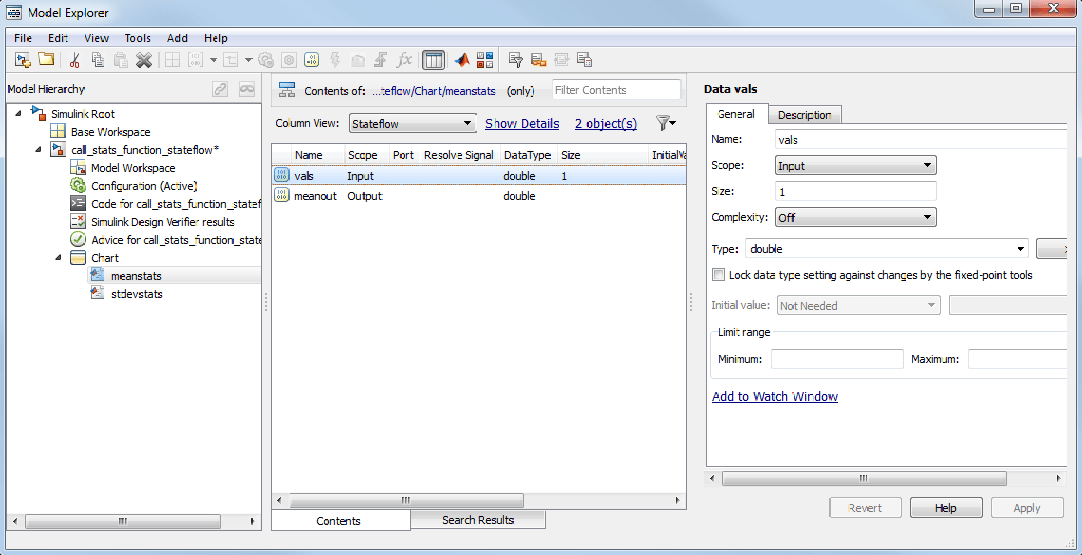Screen dimensions: 1082x555
Task: Click the orange linked-blocks toolbar icon
Action: [539, 60]
